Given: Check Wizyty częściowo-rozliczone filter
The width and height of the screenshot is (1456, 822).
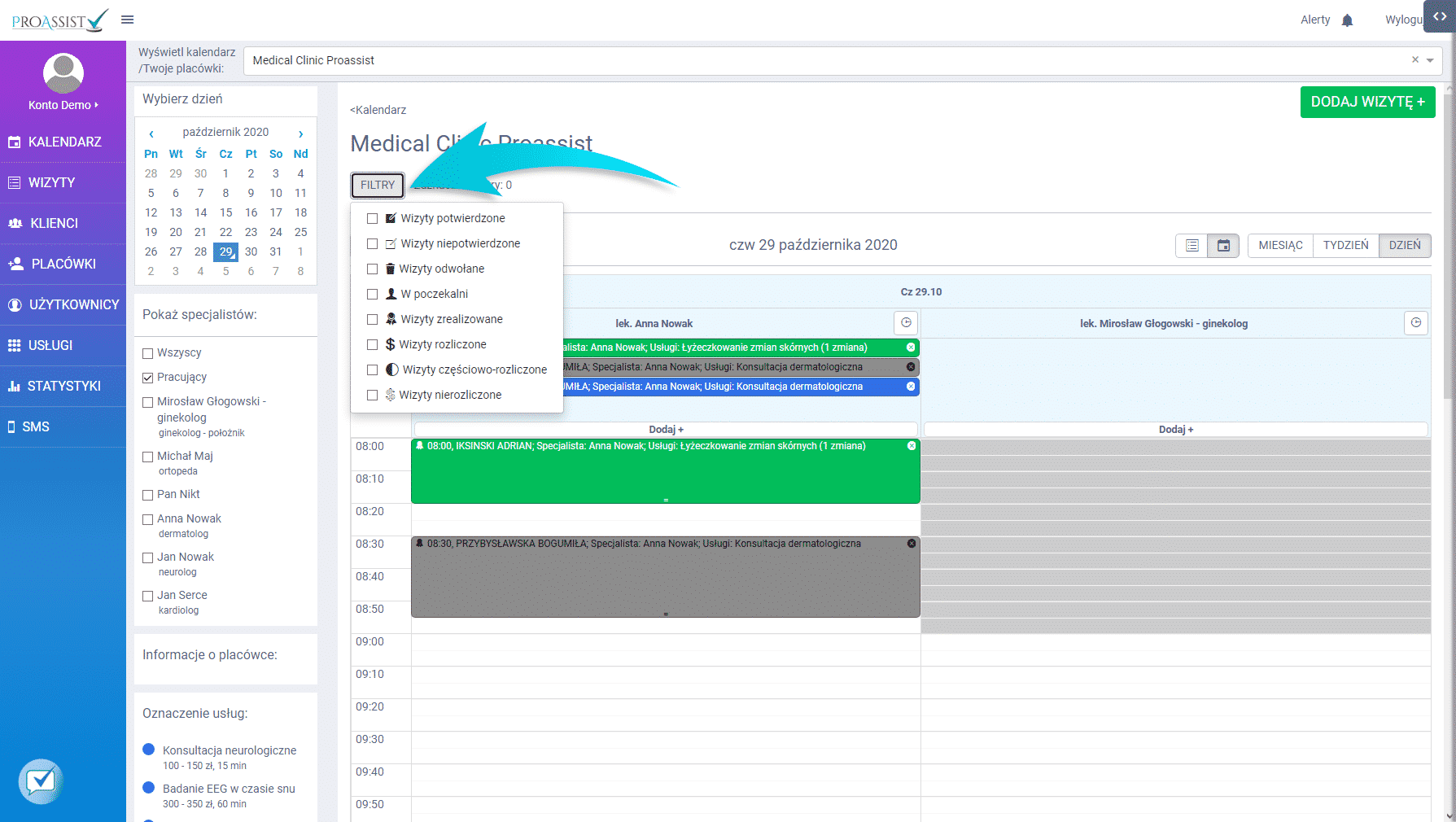Looking at the screenshot, I should click(x=372, y=369).
